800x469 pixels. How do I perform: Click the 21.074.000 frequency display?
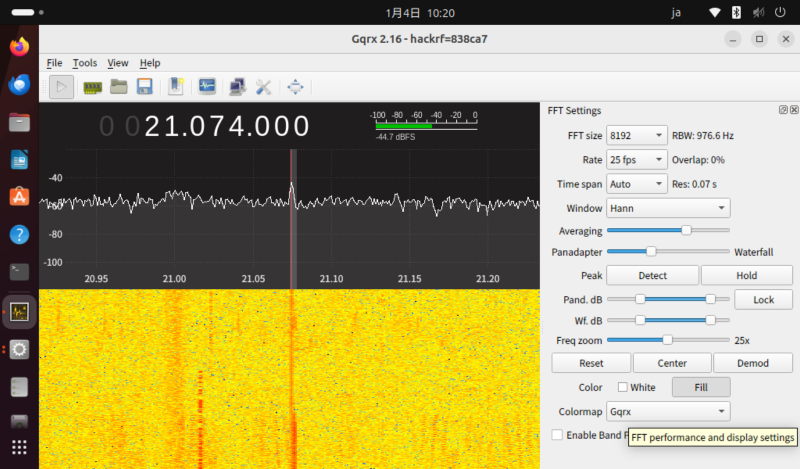click(x=227, y=126)
